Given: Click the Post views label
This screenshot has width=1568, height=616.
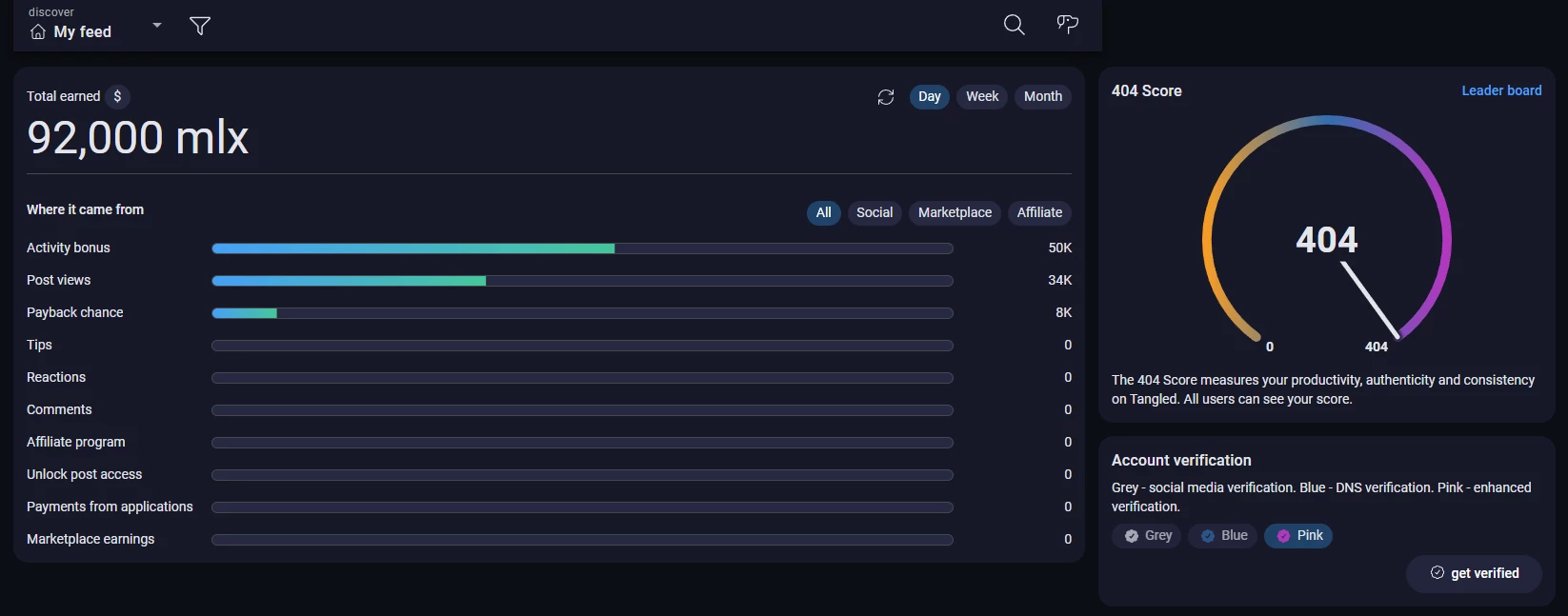Looking at the screenshot, I should 59,280.
